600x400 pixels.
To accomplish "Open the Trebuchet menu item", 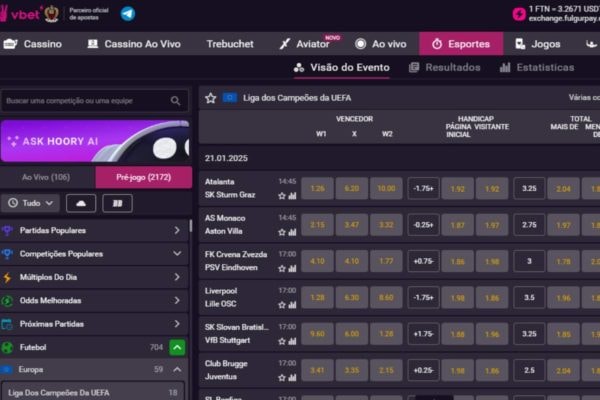I will tap(230, 44).
